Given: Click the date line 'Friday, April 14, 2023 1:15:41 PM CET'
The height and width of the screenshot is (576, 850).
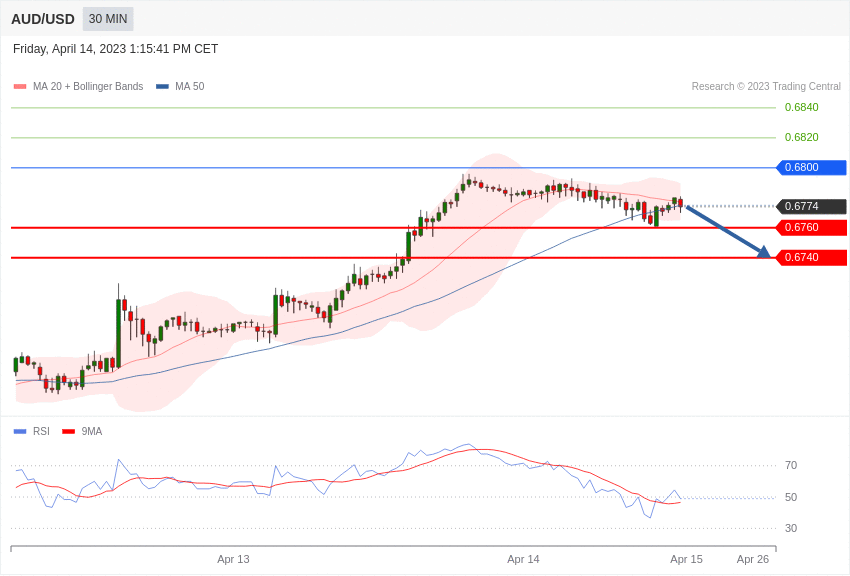Looking at the screenshot, I should [115, 49].
